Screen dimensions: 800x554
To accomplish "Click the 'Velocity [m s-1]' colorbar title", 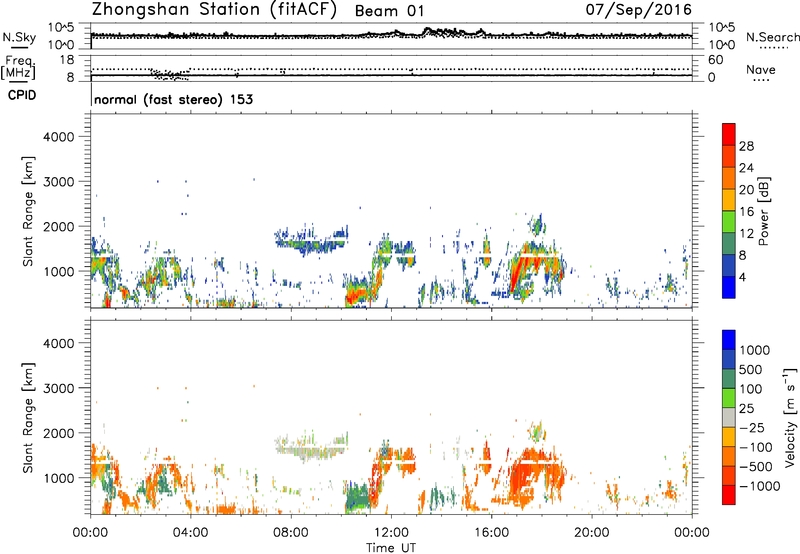I will tap(790, 417).
